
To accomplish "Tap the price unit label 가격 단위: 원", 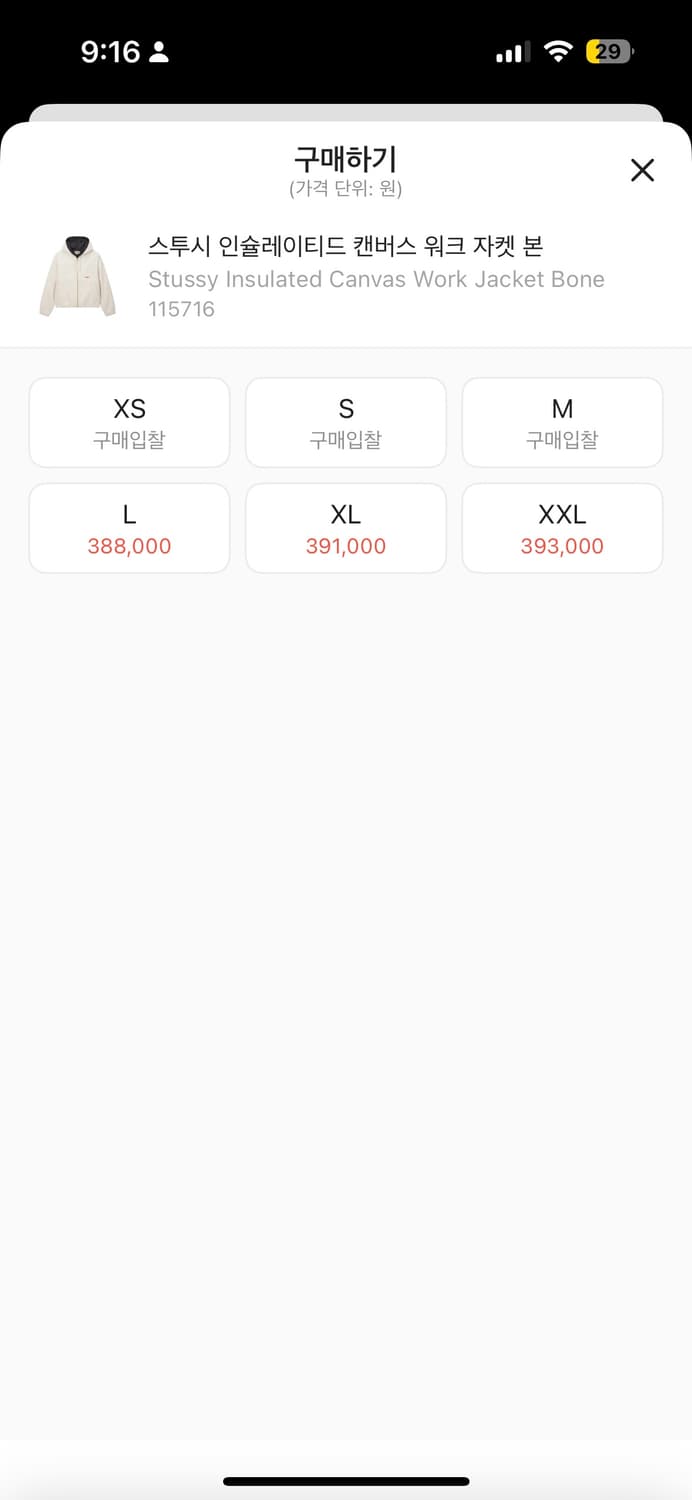I will coord(345,190).
